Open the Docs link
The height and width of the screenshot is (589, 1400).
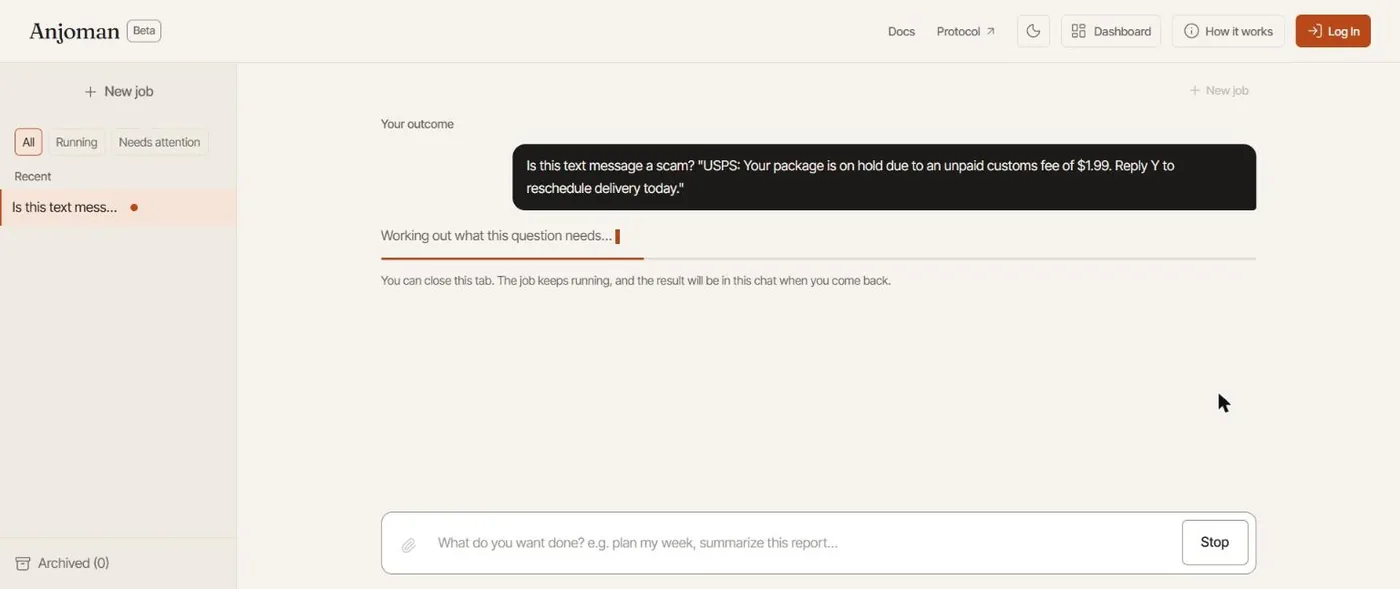click(x=901, y=31)
